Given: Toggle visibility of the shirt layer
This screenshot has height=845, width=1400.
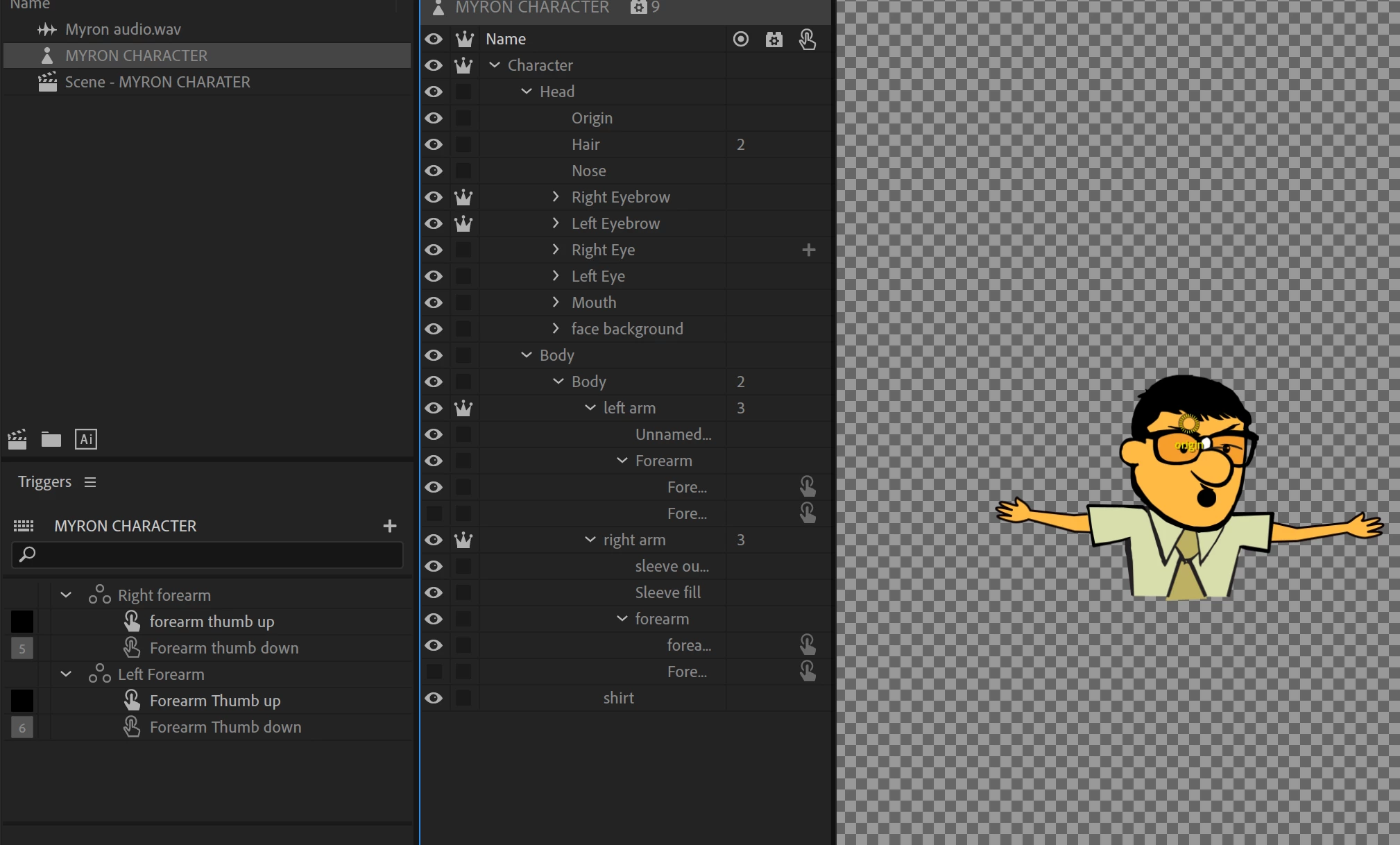Looking at the screenshot, I should [x=434, y=698].
